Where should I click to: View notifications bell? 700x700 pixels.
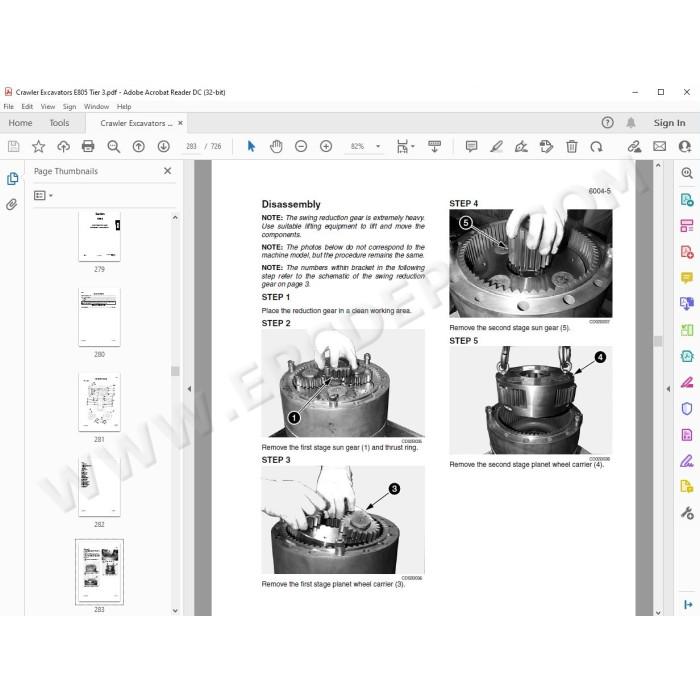point(630,123)
